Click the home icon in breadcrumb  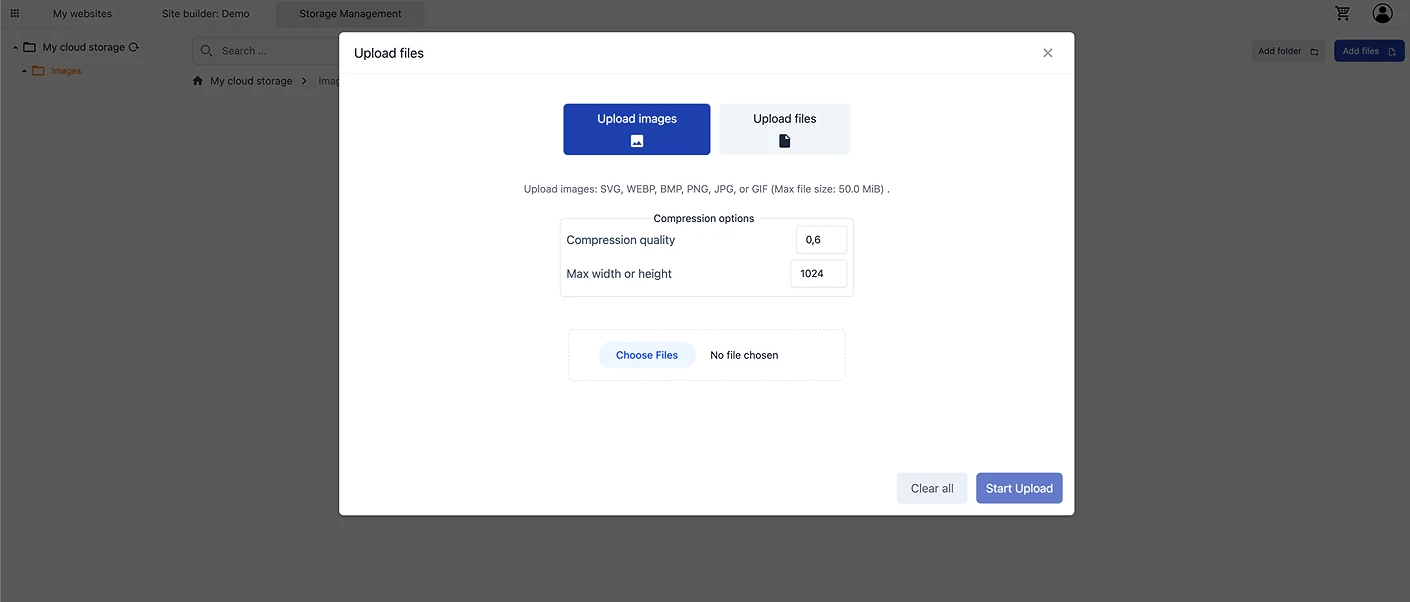[x=198, y=81]
